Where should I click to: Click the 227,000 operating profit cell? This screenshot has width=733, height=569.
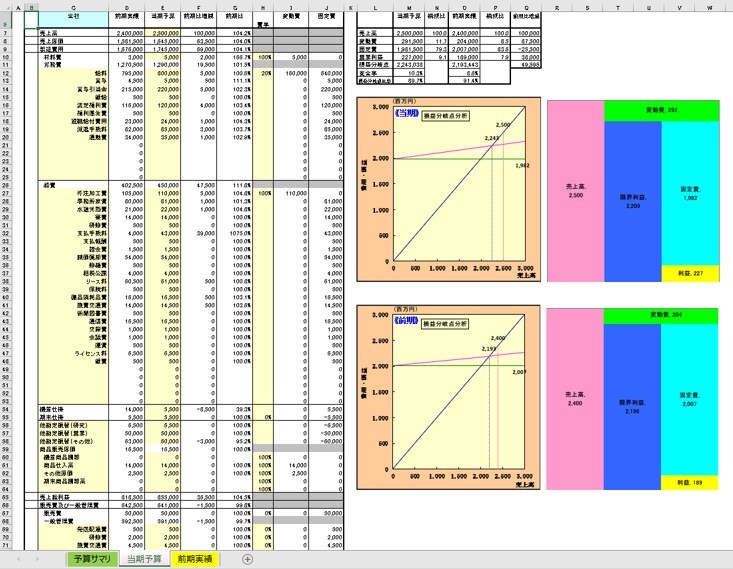click(x=409, y=57)
